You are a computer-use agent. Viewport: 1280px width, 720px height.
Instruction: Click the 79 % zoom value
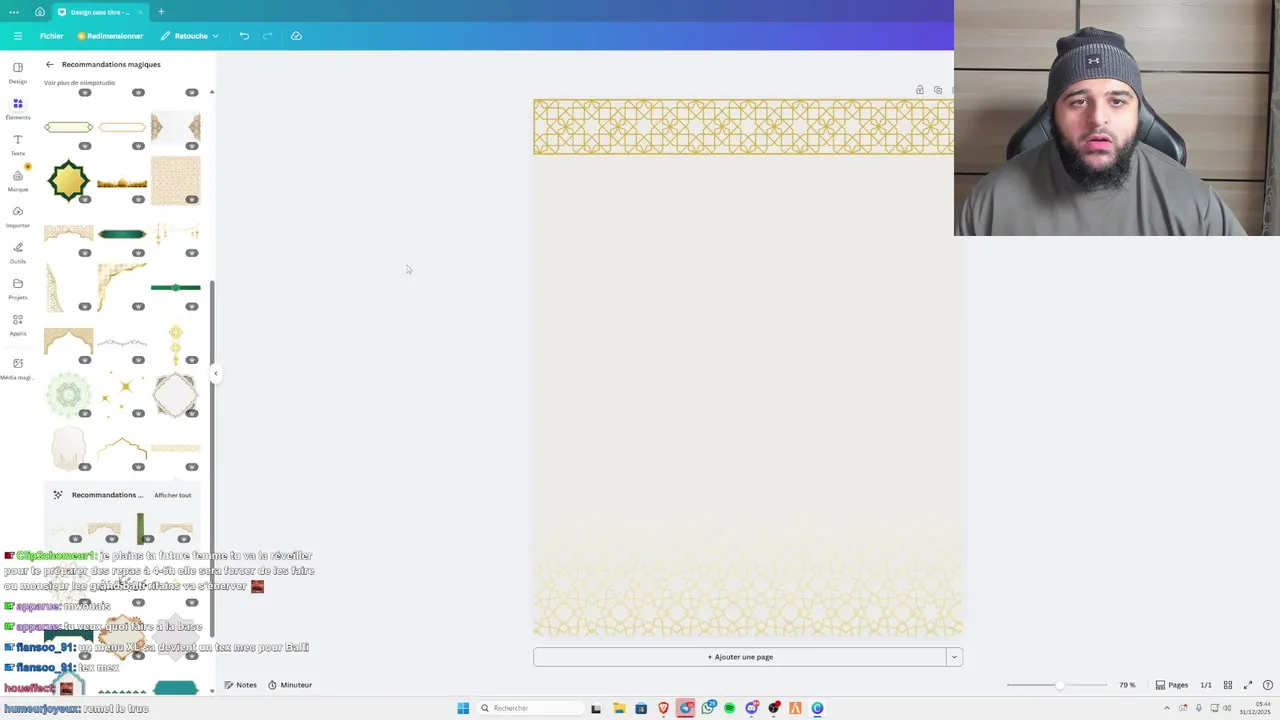[x=1127, y=685]
